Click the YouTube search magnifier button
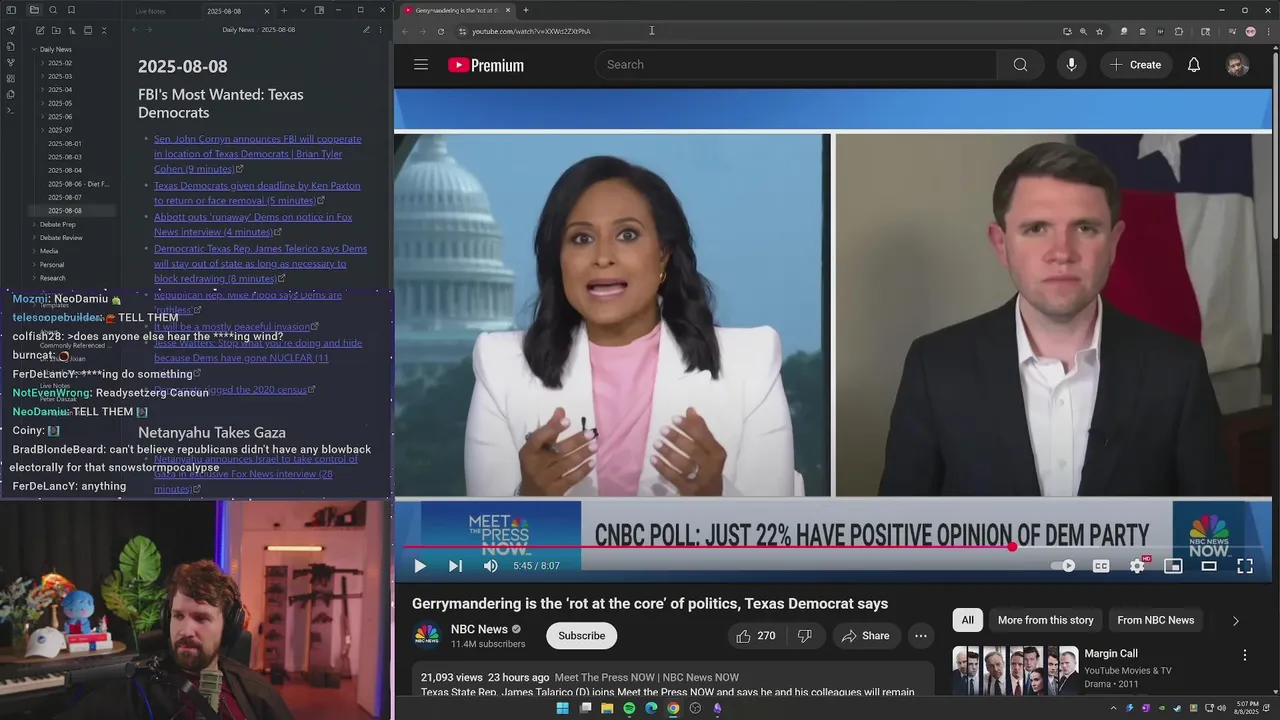Viewport: 1280px width, 720px height. point(1020,65)
